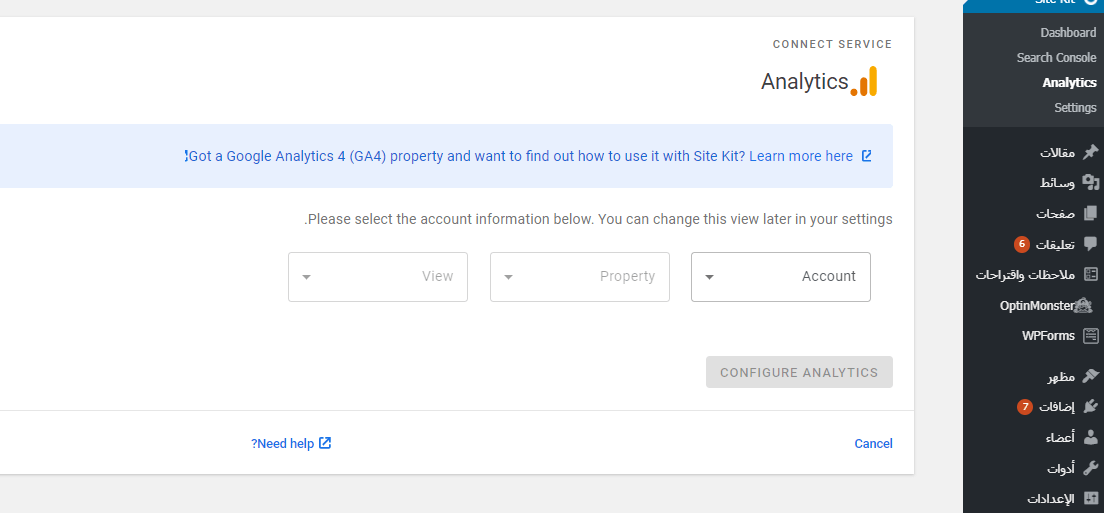Screen dimensions: 1104x513
Task: Click the pages icon next to صفحات
Action: click(1090, 213)
